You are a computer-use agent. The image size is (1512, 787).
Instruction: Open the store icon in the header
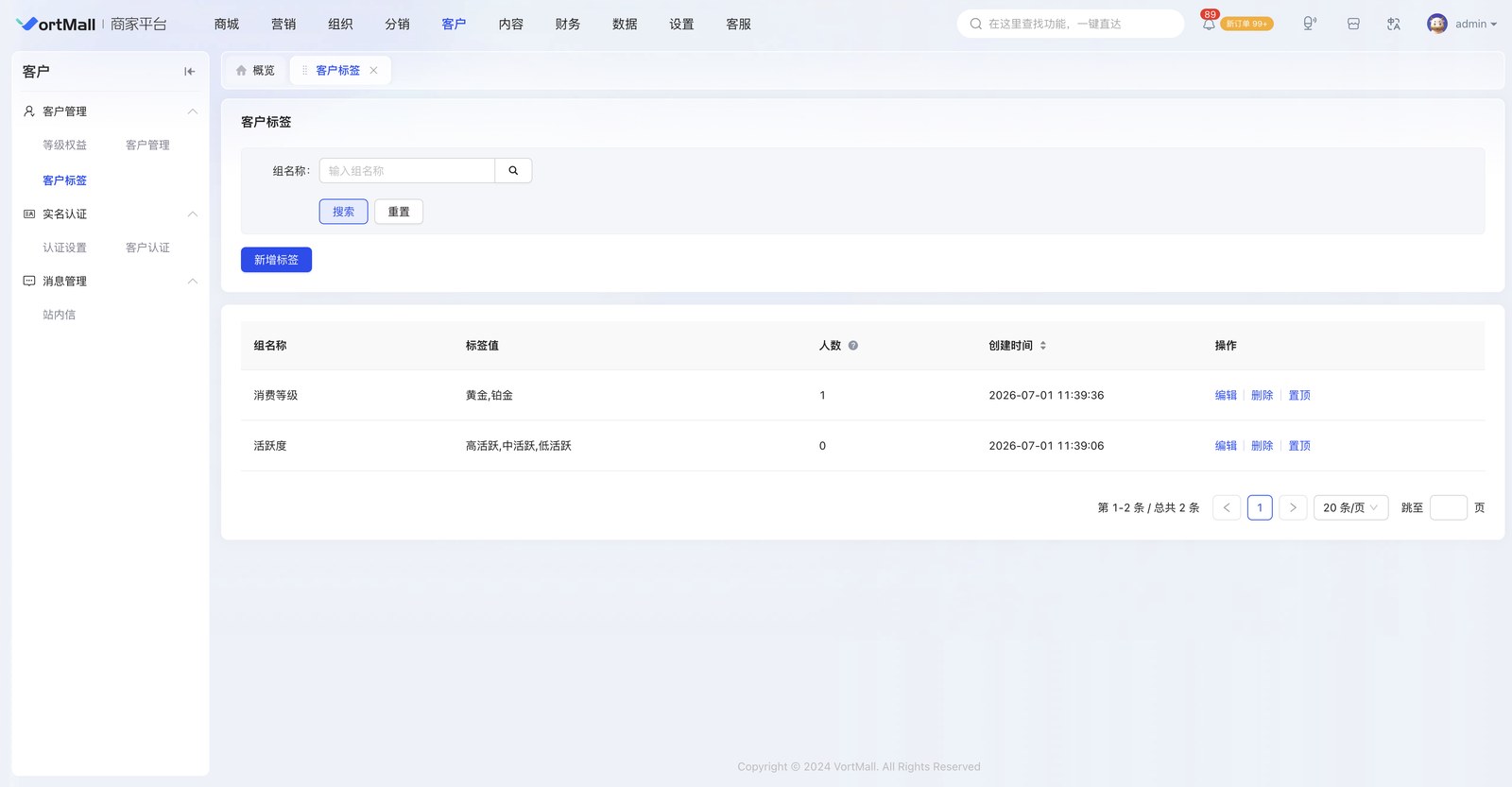1353,24
